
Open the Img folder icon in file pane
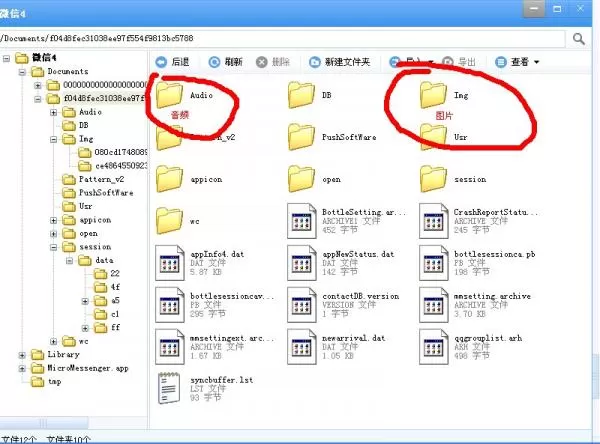point(433,95)
